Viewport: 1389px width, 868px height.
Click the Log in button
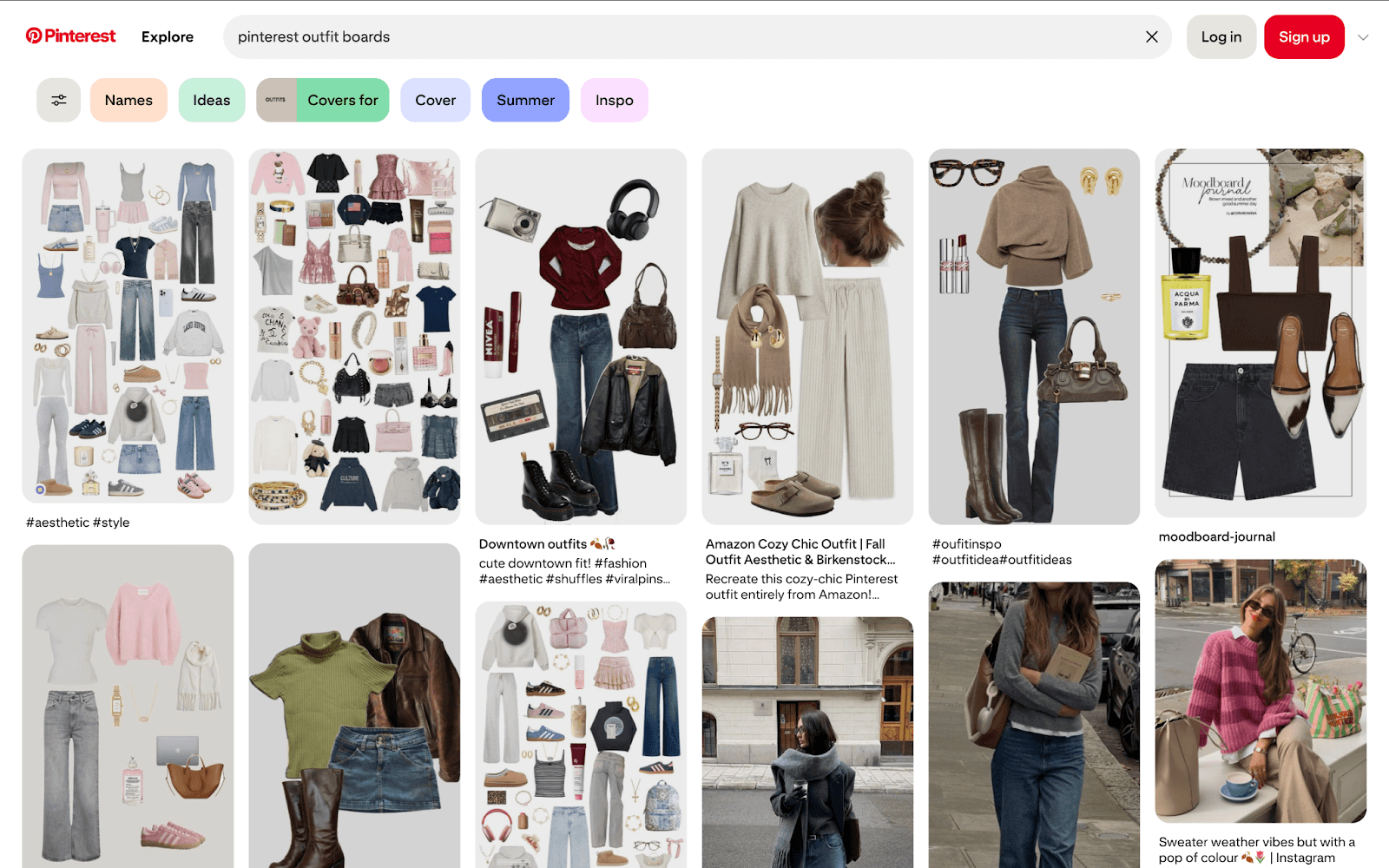[1221, 36]
